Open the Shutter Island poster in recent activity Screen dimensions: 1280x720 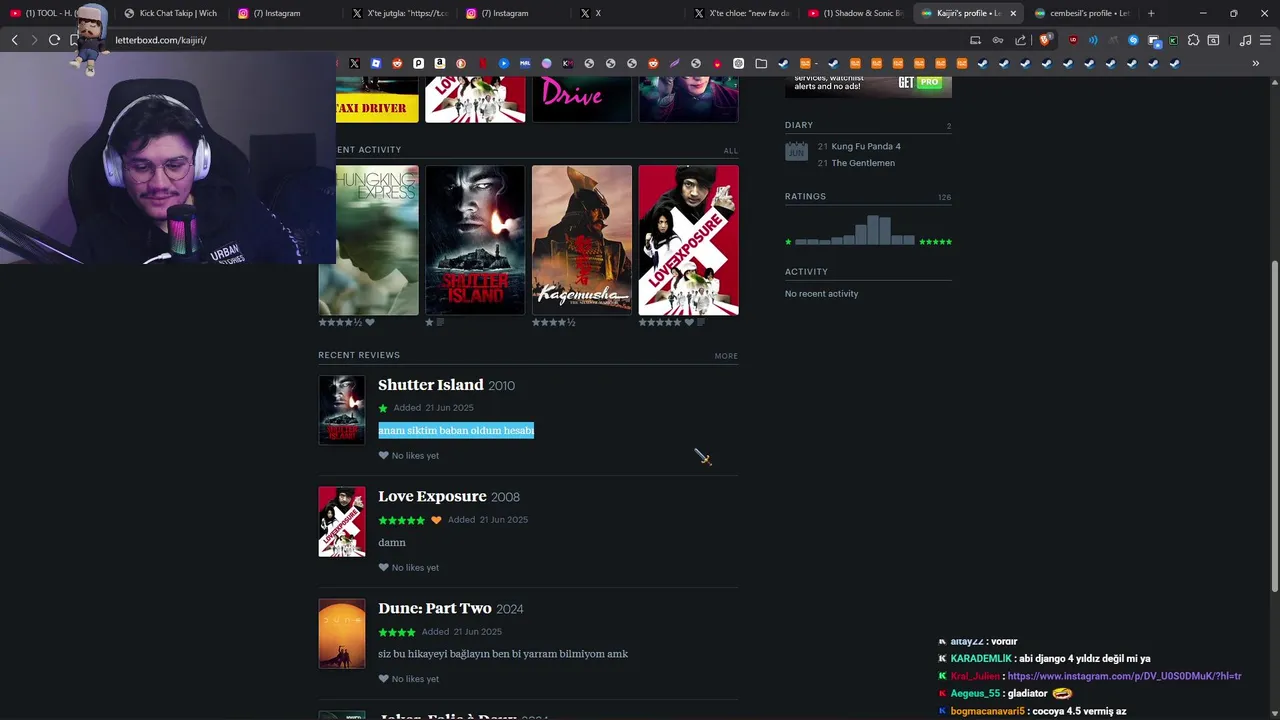click(x=475, y=240)
